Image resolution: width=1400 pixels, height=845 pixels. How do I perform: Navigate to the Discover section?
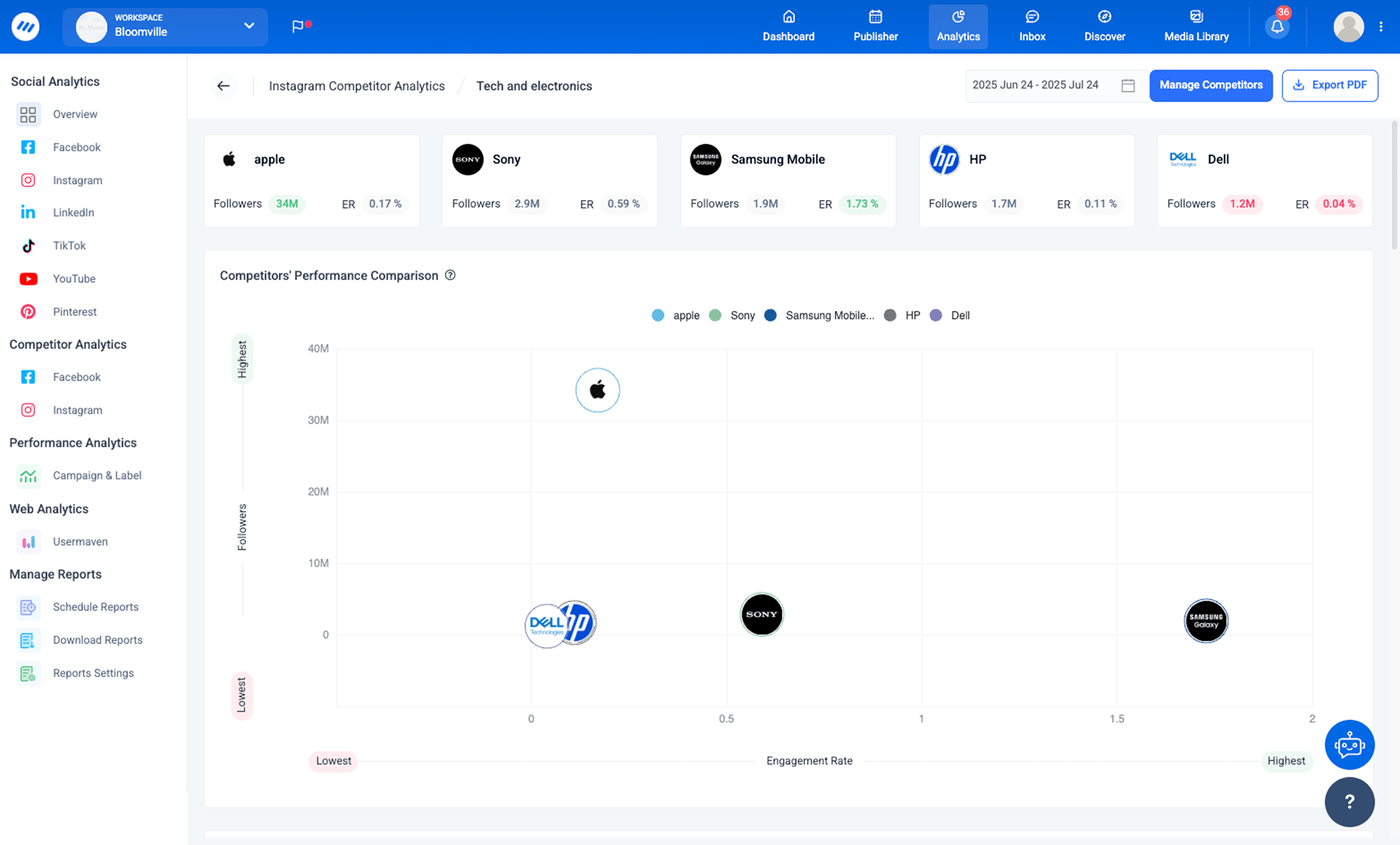click(x=1105, y=26)
